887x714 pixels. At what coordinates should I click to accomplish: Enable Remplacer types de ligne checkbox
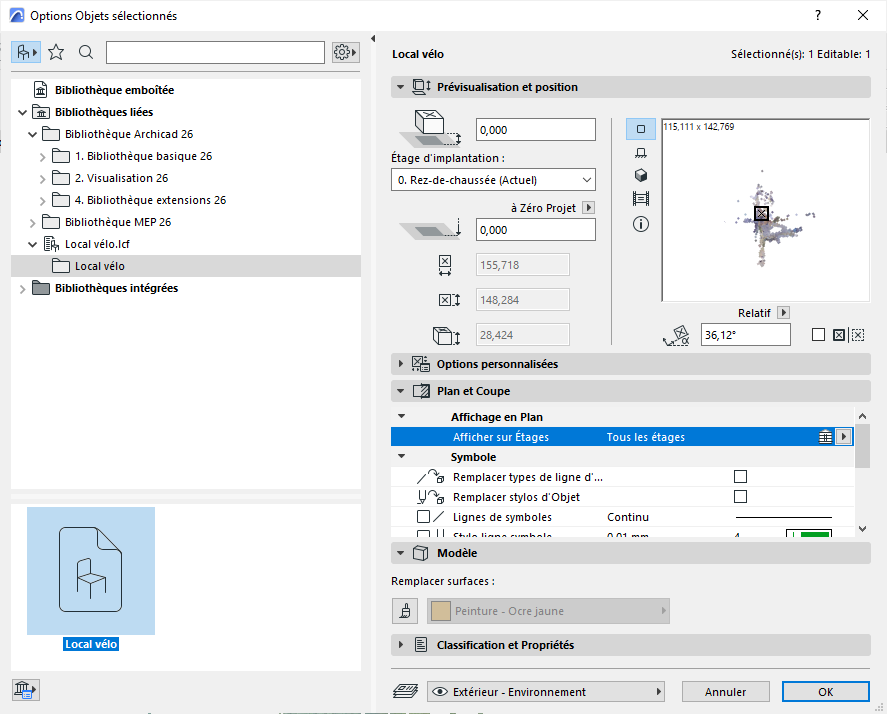pyautogui.click(x=741, y=477)
